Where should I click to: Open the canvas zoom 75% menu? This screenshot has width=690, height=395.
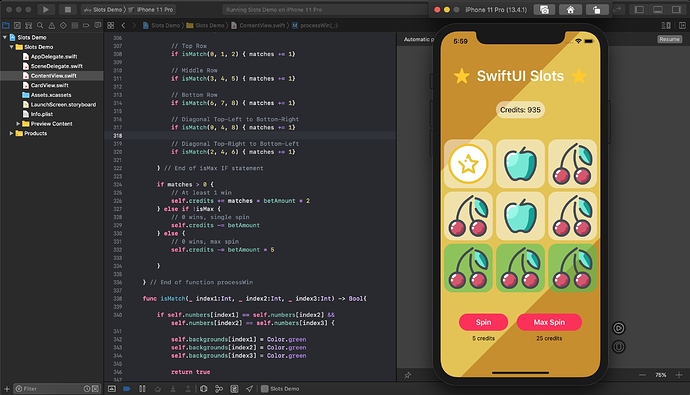pyautogui.click(x=661, y=375)
